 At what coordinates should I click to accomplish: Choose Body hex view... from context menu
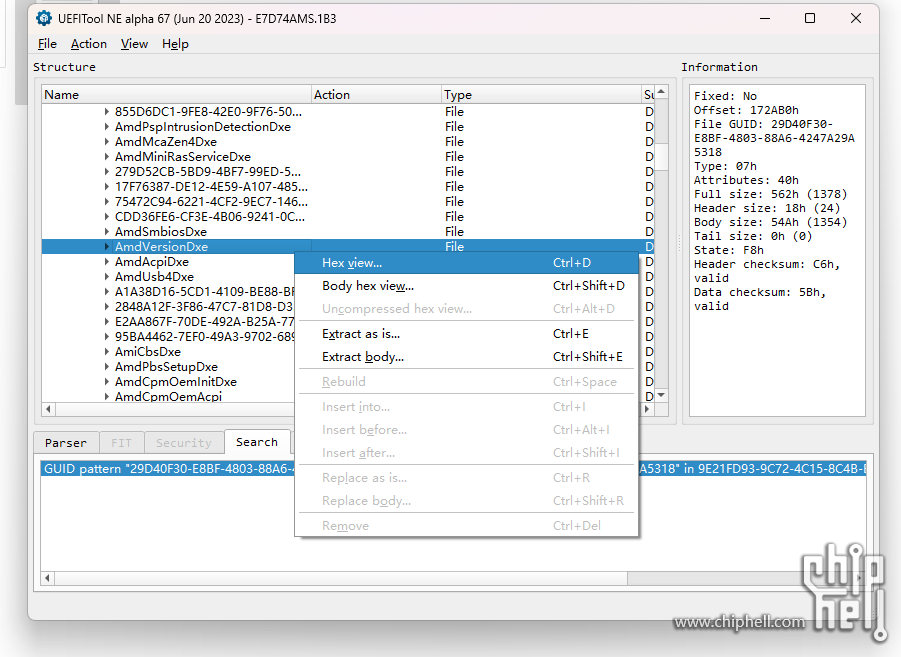467,286
